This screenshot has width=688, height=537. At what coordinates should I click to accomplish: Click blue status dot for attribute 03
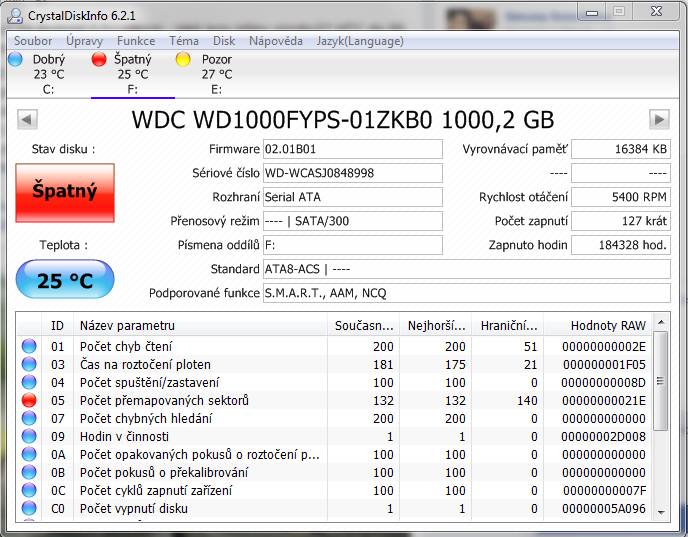pyautogui.click(x=29, y=364)
